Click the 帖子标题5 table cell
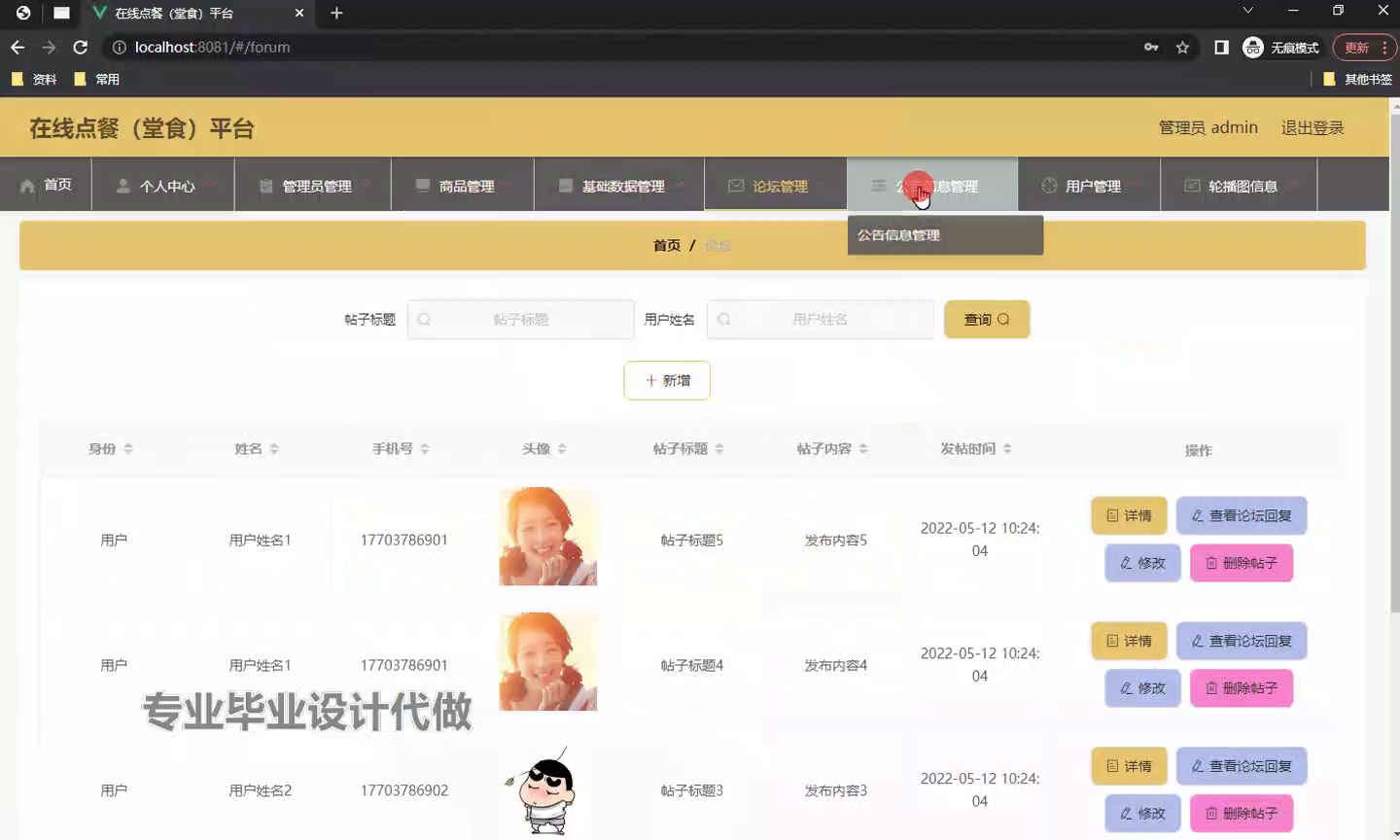1400x840 pixels. (692, 540)
